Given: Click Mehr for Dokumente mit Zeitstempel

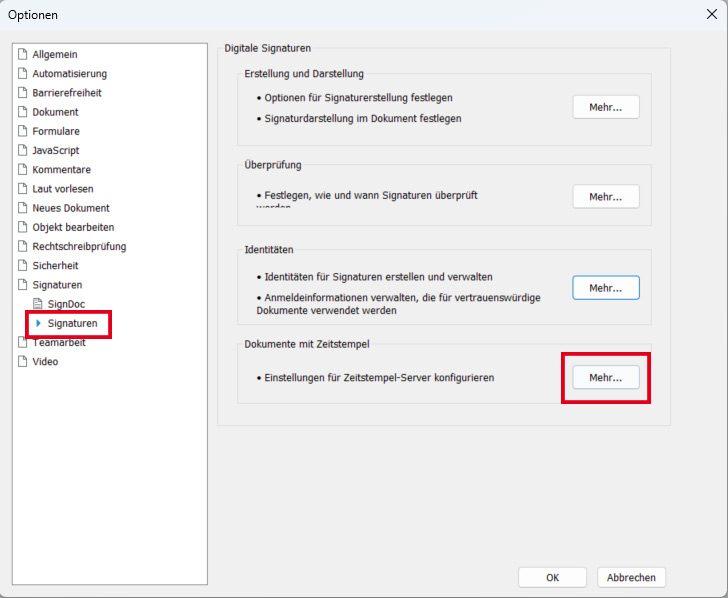Looking at the screenshot, I should (605, 378).
